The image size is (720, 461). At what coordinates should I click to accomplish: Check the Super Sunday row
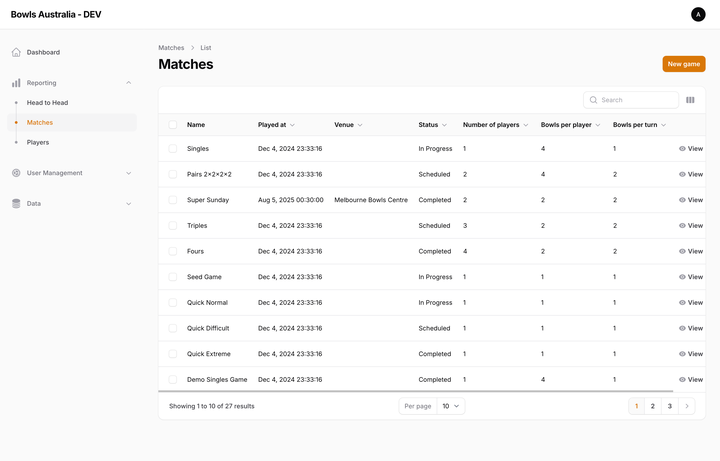pyautogui.click(x=173, y=200)
